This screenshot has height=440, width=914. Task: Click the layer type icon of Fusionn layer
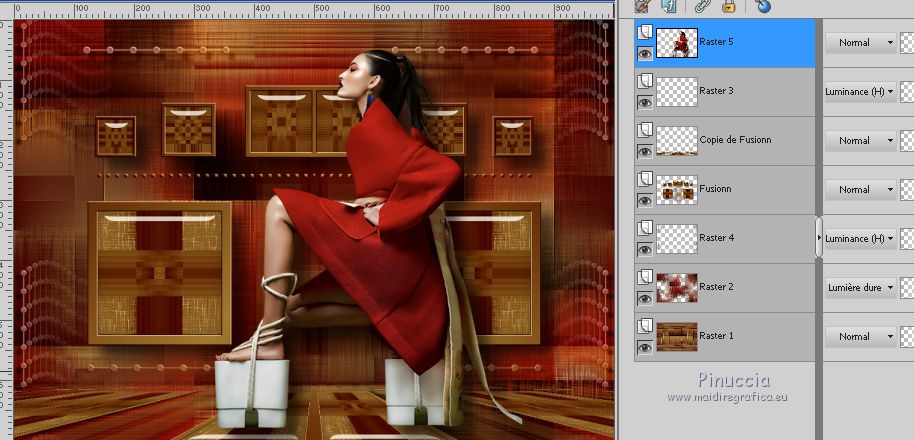tap(645, 180)
